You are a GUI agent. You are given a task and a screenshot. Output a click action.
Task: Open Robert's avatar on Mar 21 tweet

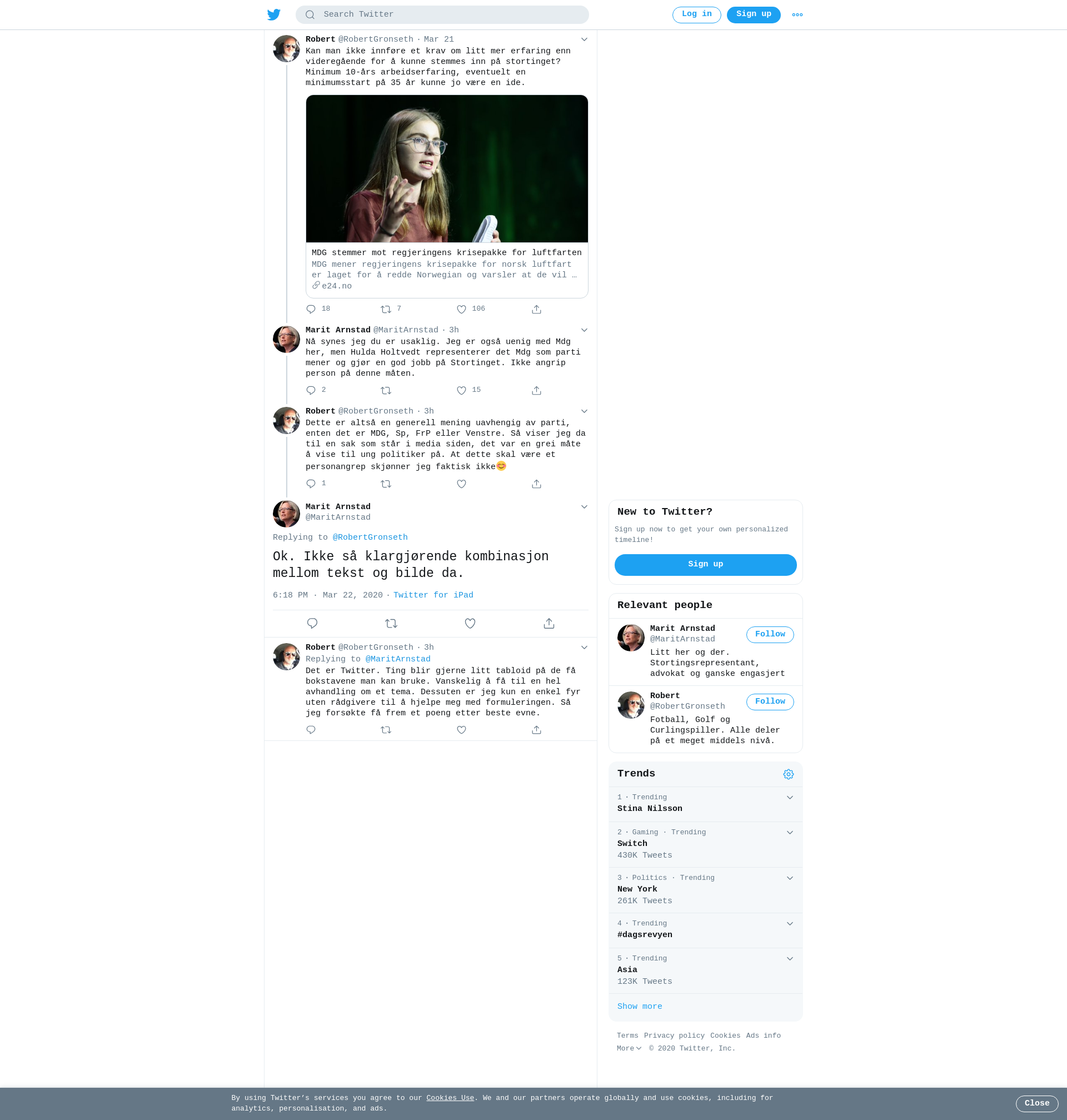pos(286,49)
